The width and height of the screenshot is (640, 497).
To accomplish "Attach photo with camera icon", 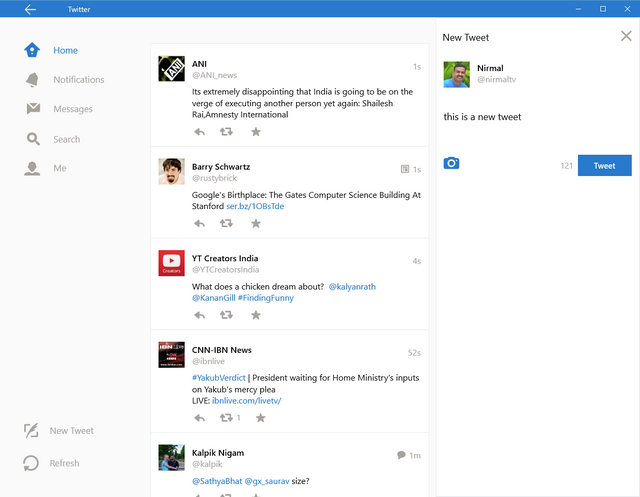I will click(451, 163).
